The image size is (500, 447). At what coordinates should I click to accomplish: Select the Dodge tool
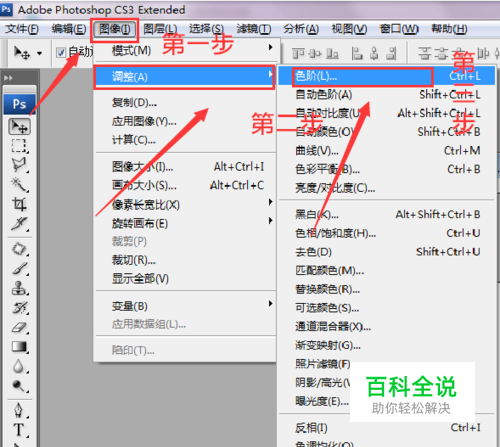tap(19, 386)
